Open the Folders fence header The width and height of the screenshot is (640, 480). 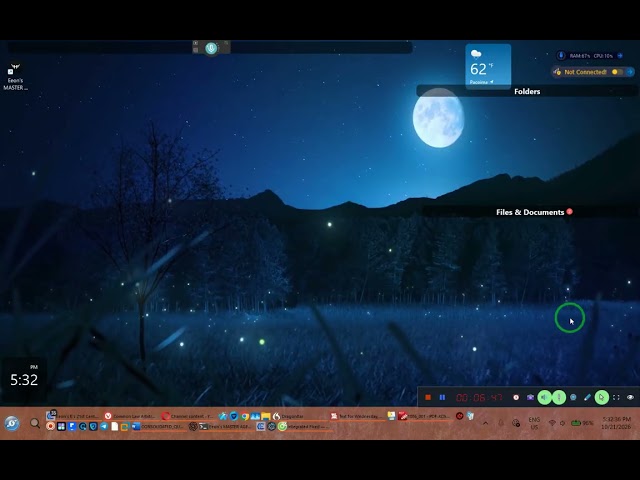(527, 91)
